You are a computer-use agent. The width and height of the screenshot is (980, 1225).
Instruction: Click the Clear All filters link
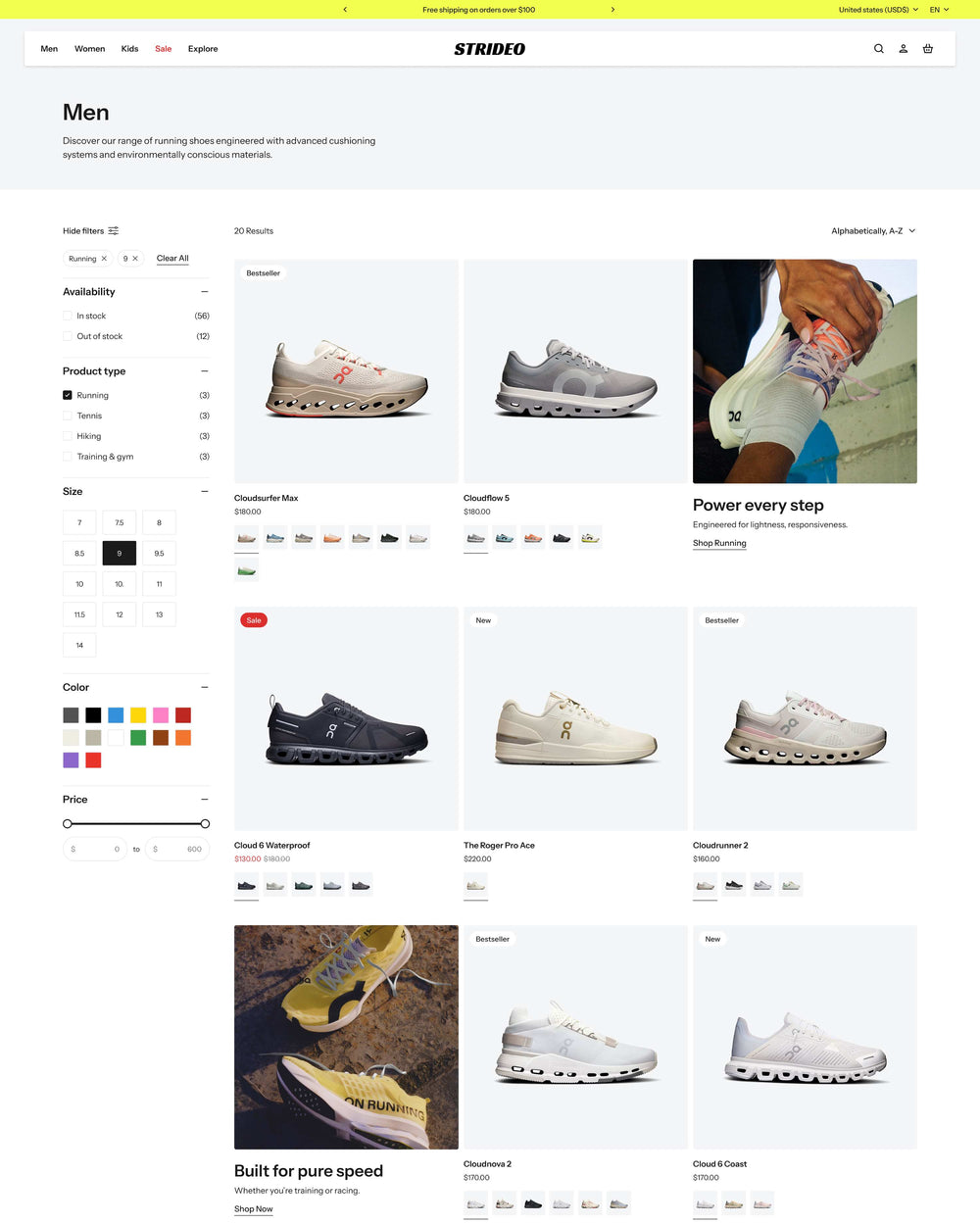point(172,258)
